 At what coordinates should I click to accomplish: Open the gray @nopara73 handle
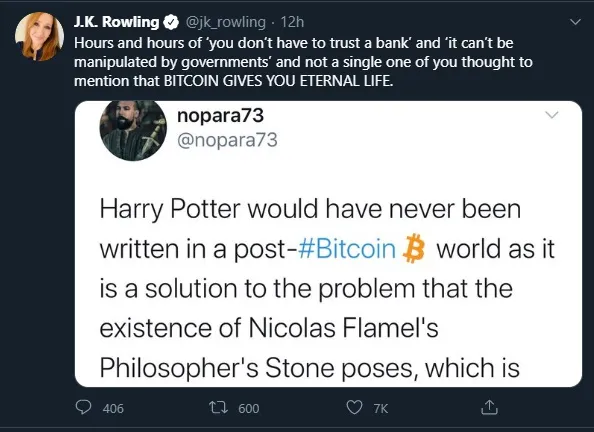click(227, 140)
